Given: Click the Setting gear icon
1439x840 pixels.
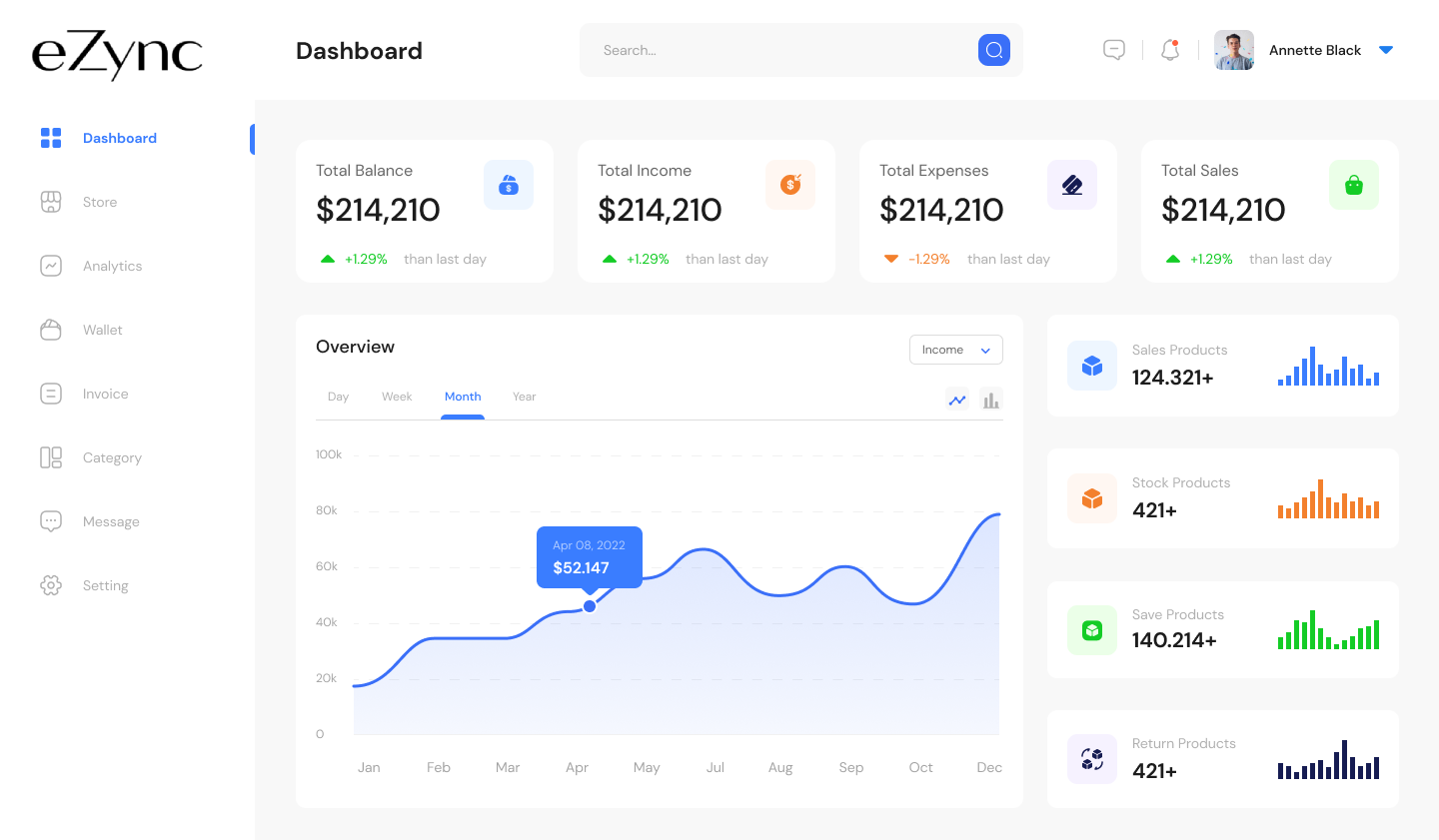Looking at the screenshot, I should click(51, 585).
